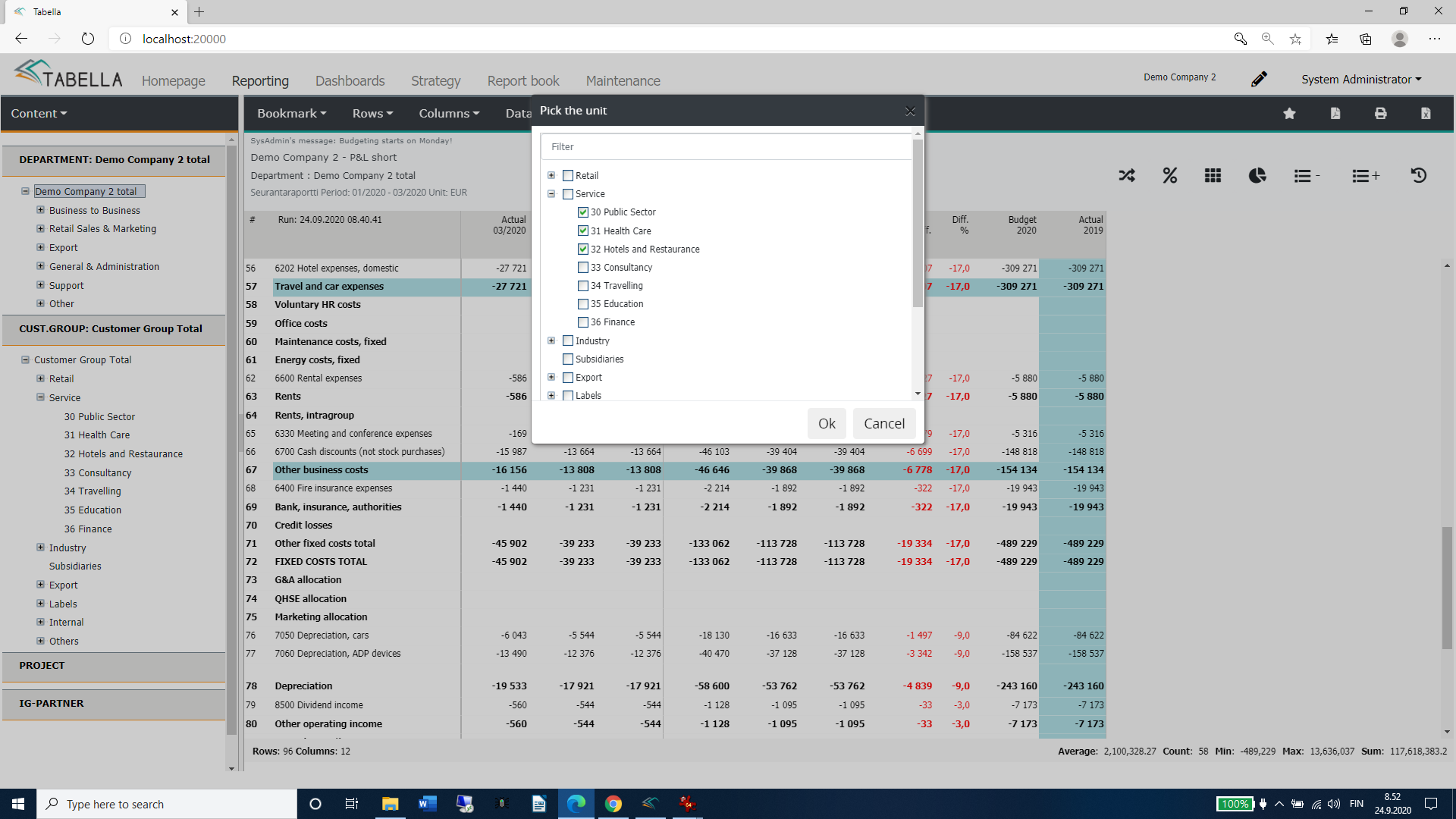
Task: Click the grid view icon
Action: 1213,176
